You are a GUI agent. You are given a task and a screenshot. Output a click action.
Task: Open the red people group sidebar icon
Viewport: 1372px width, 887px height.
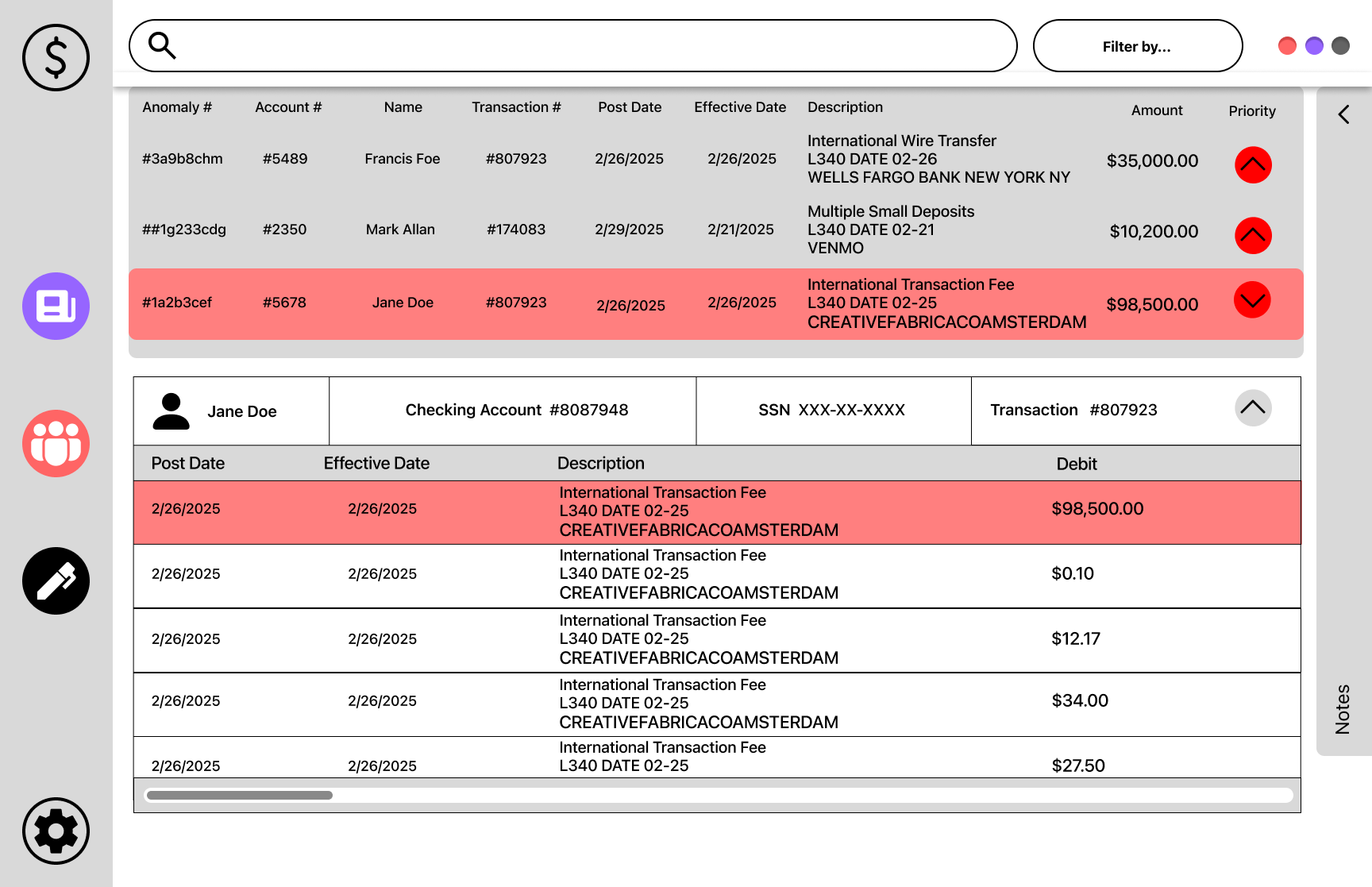point(56,443)
